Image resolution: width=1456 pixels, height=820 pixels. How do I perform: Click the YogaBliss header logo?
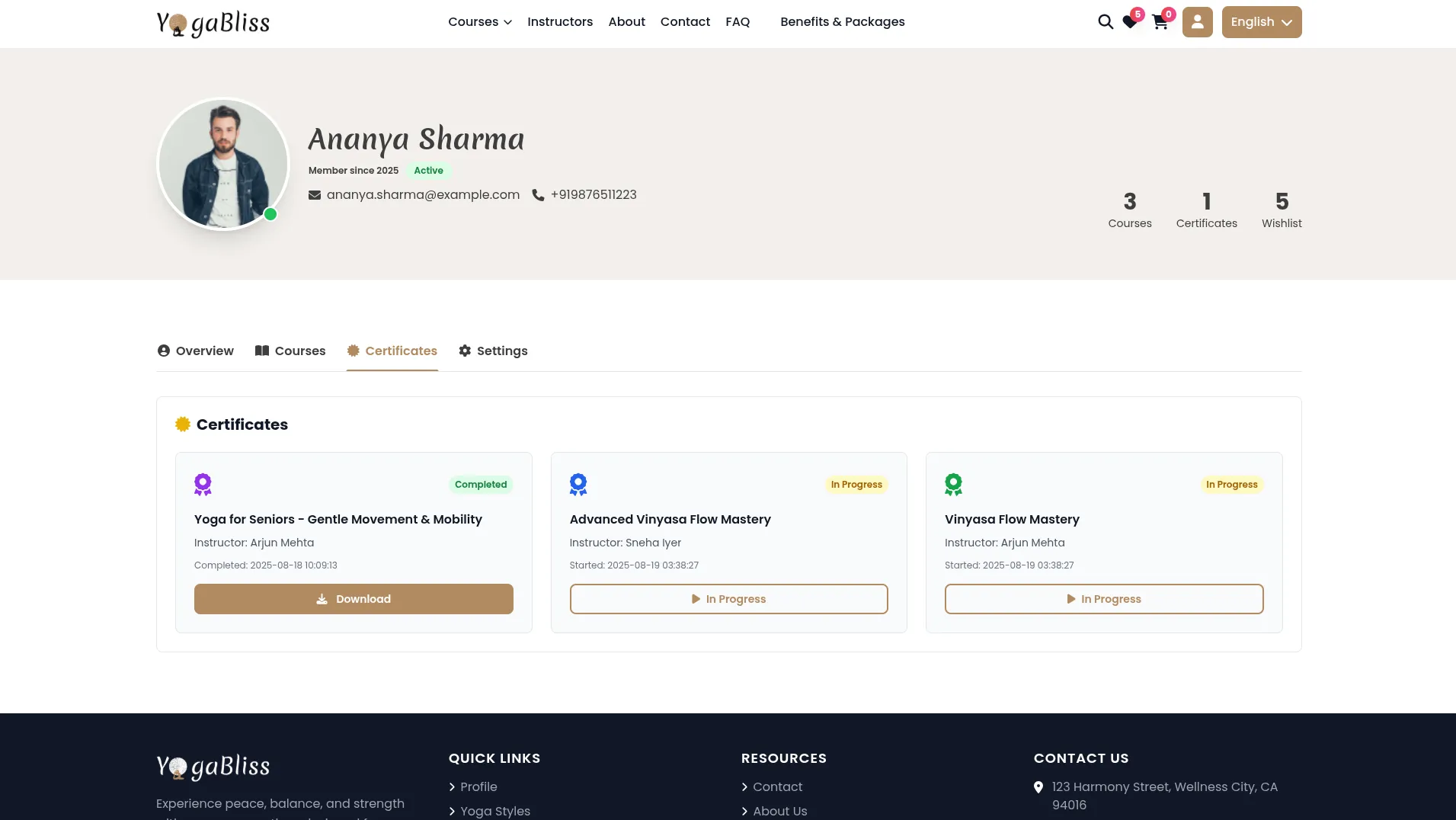pos(213,23)
